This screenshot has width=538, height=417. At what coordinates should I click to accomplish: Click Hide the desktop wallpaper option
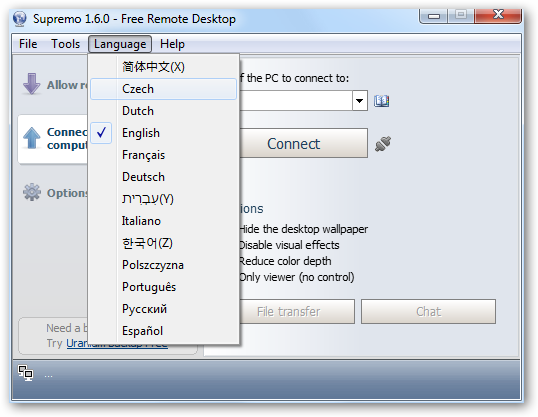click(303, 229)
